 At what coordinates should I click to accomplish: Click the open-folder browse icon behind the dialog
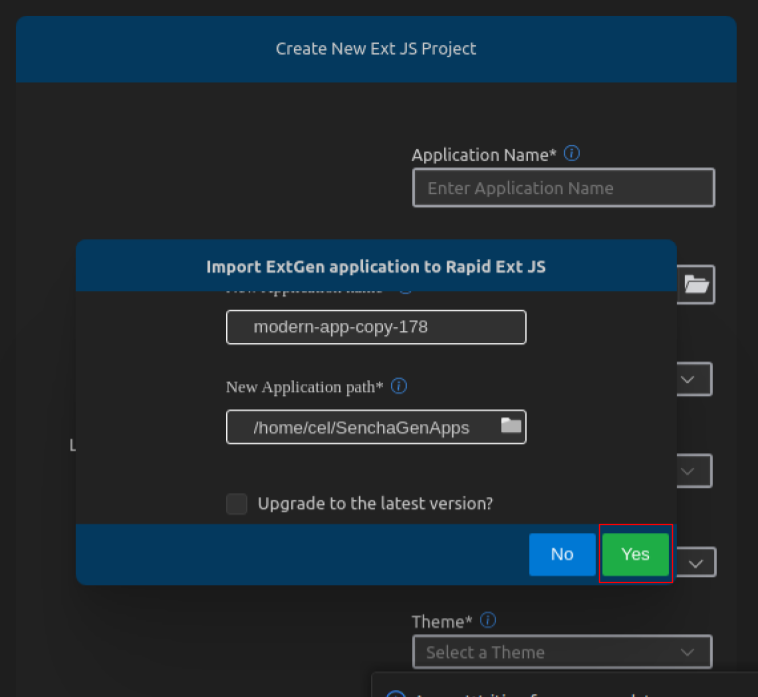click(696, 284)
